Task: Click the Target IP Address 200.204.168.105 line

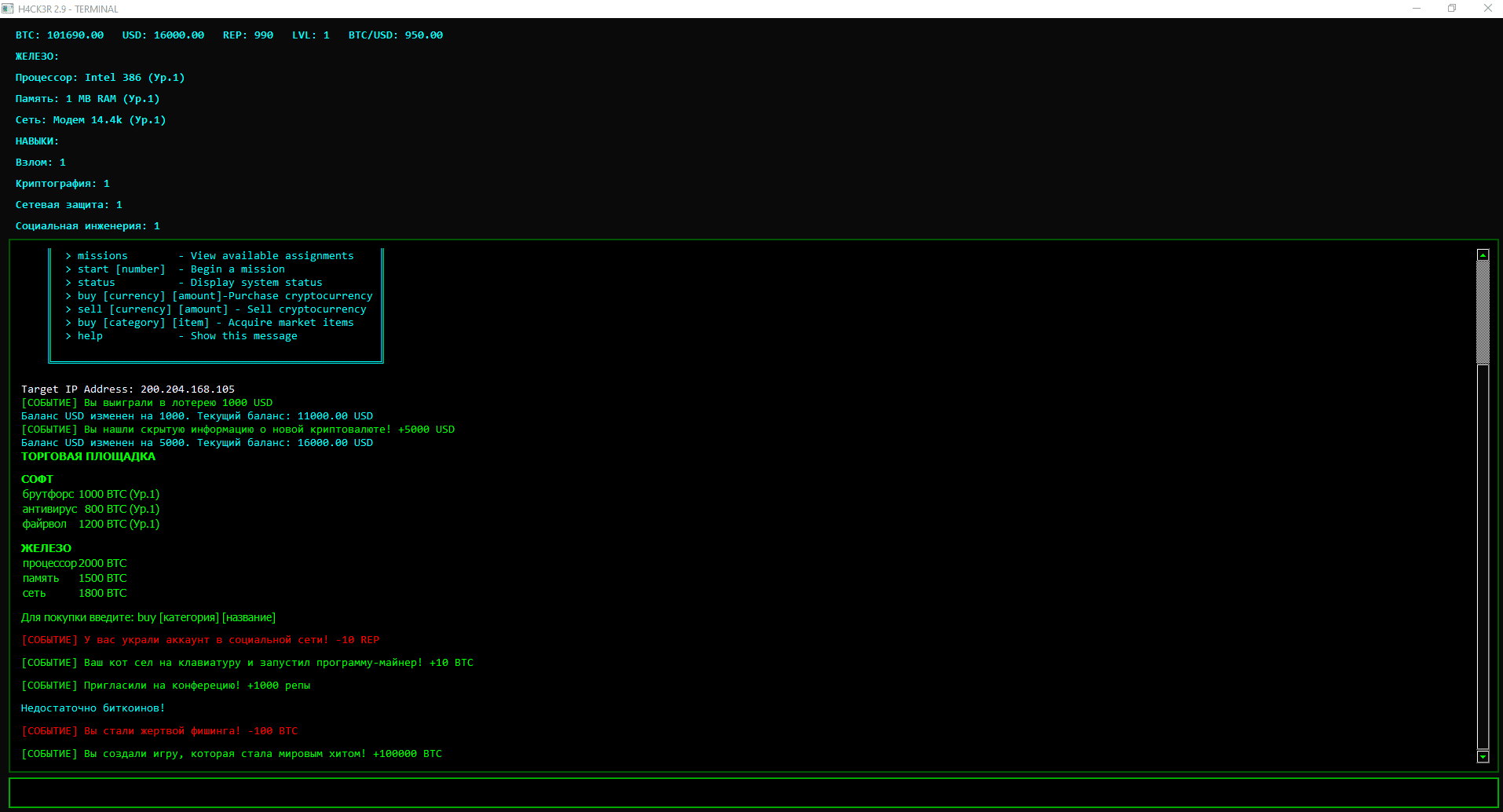Action: 128,390
